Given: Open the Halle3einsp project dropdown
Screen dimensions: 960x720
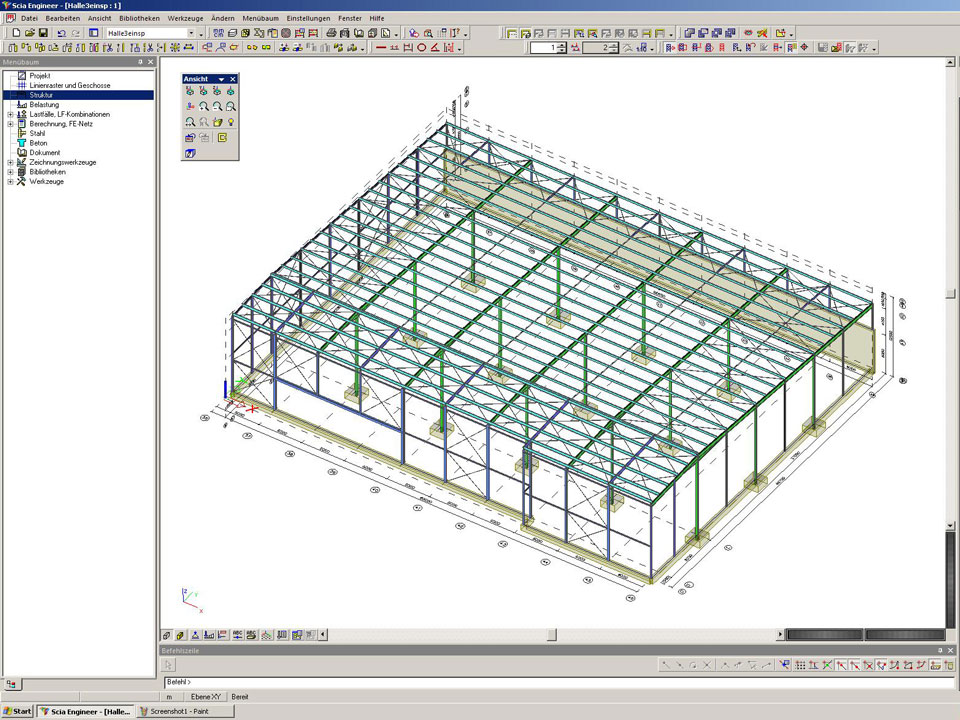Looking at the screenshot, I should (191, 33).
